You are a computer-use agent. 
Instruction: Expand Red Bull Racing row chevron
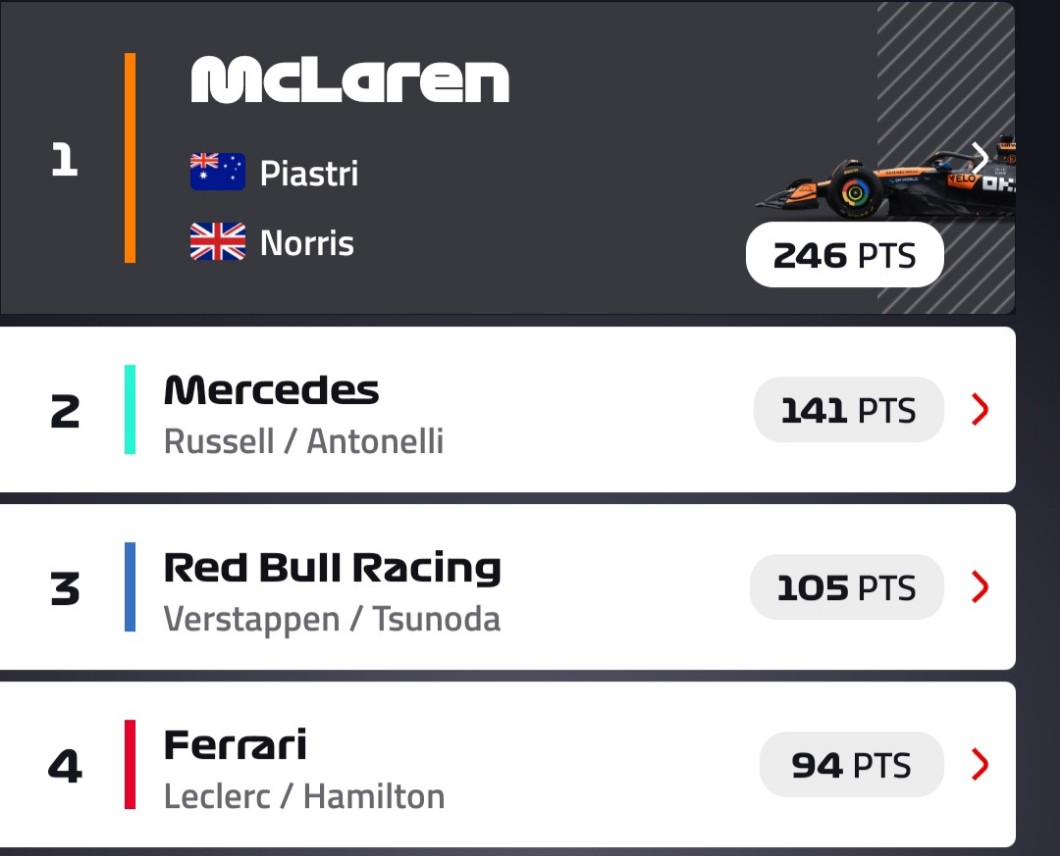click(x=980, y=587)
